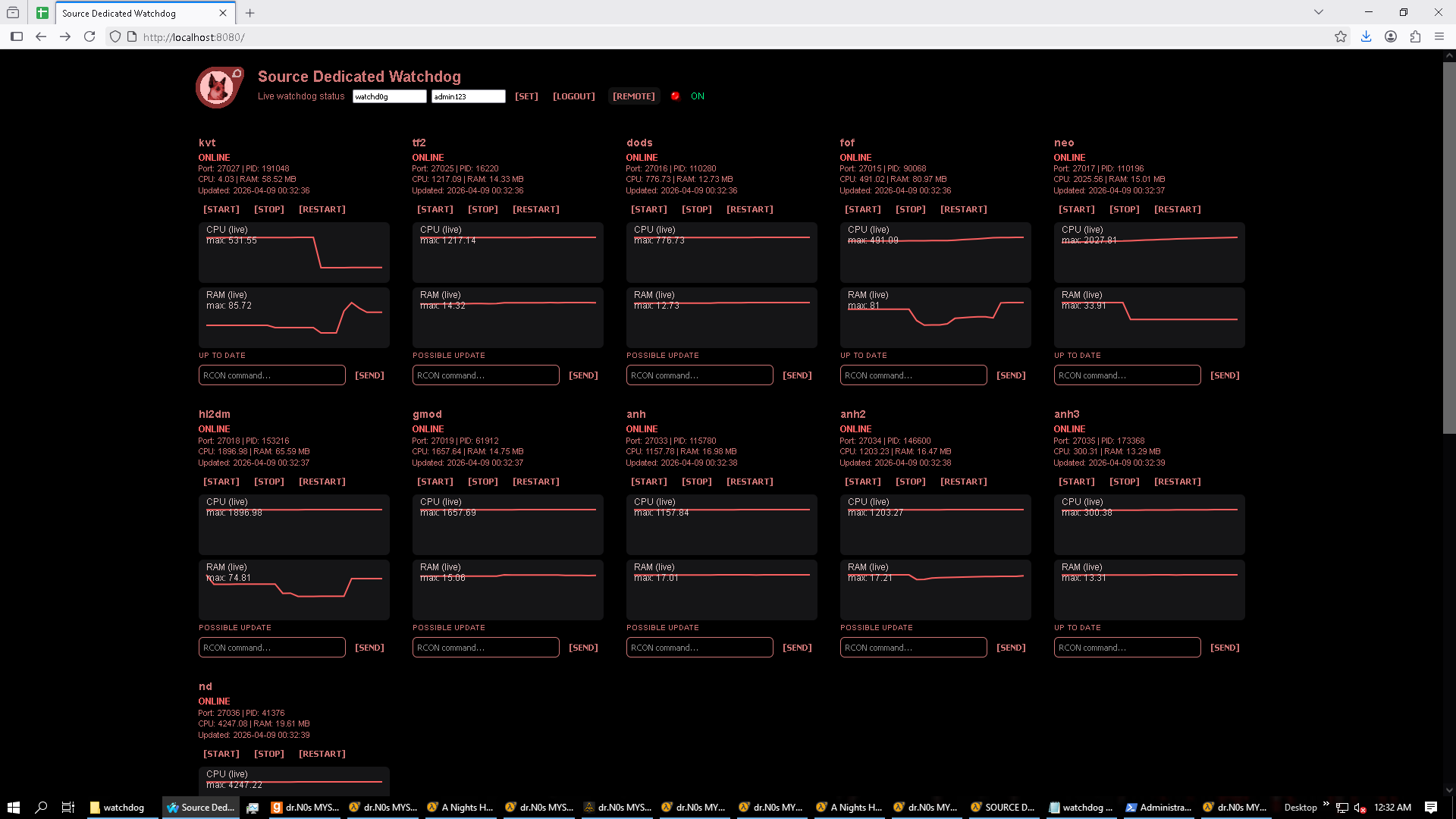Click the Firefox account icon
Viewport: 1456px width, 819px height.
[x=1391, y=36]
